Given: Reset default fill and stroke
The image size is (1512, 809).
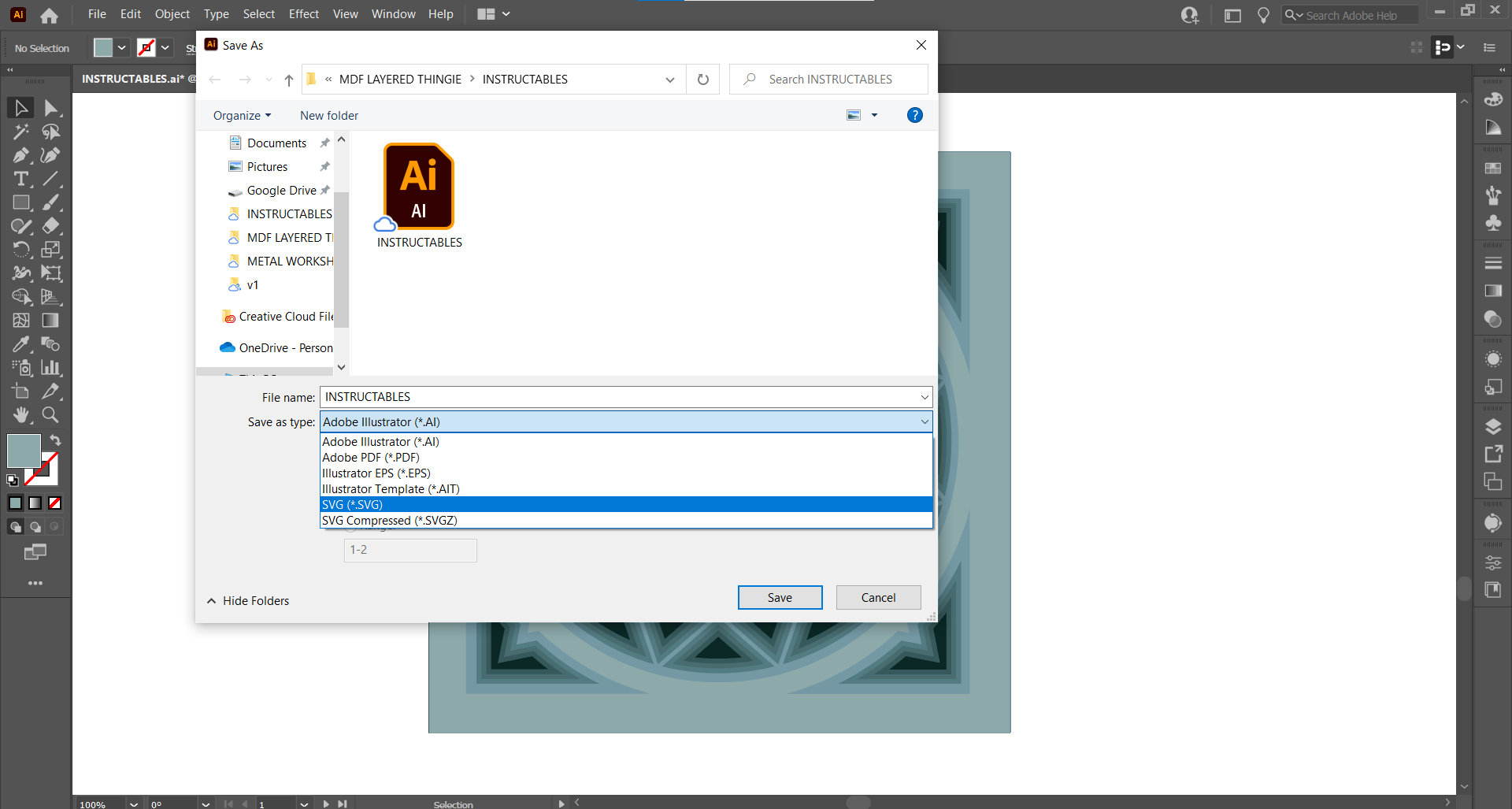Looking at the screenshot, I should coord(13,480).
